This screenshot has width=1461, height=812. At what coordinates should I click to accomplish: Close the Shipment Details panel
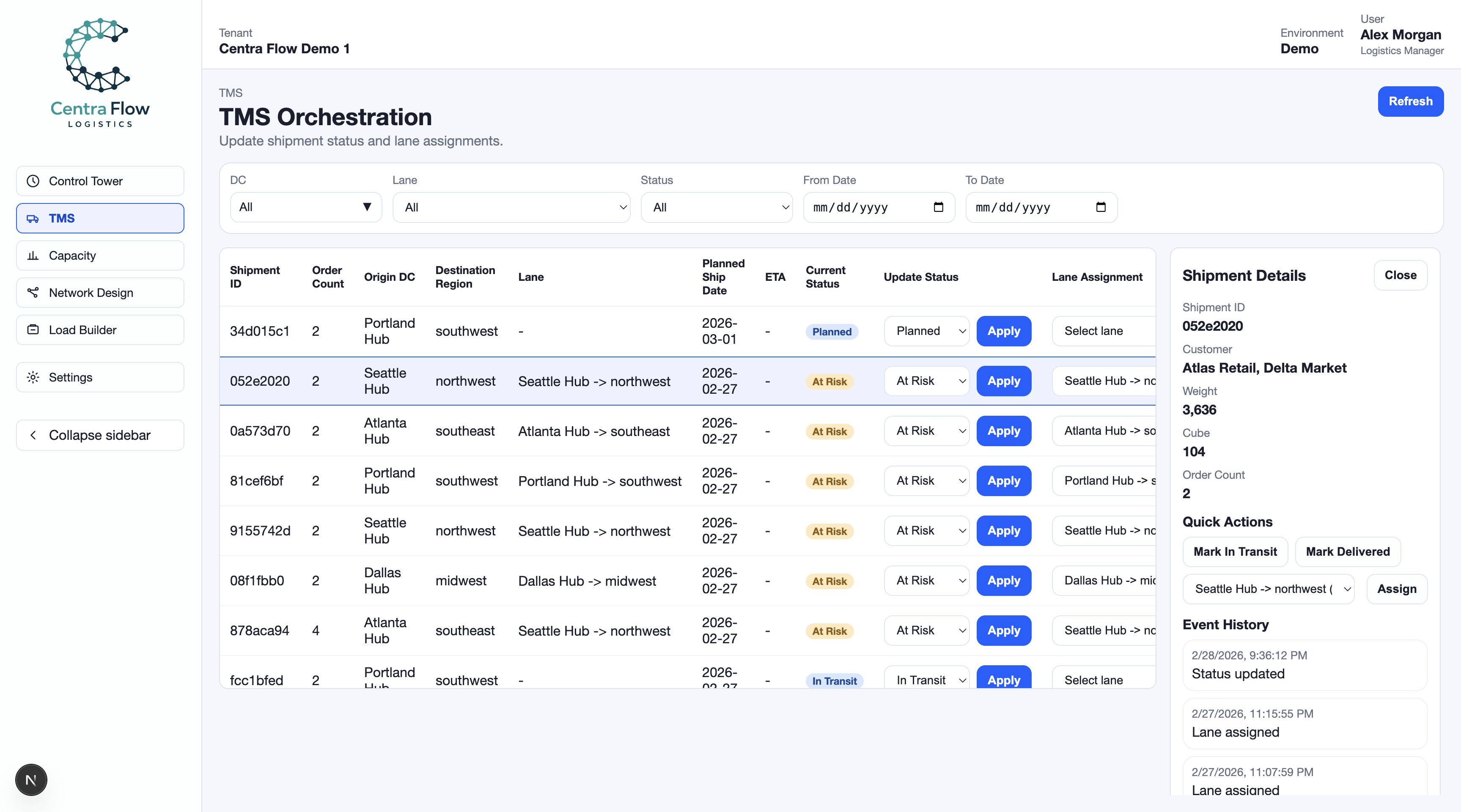click(x=1400, y=275)
